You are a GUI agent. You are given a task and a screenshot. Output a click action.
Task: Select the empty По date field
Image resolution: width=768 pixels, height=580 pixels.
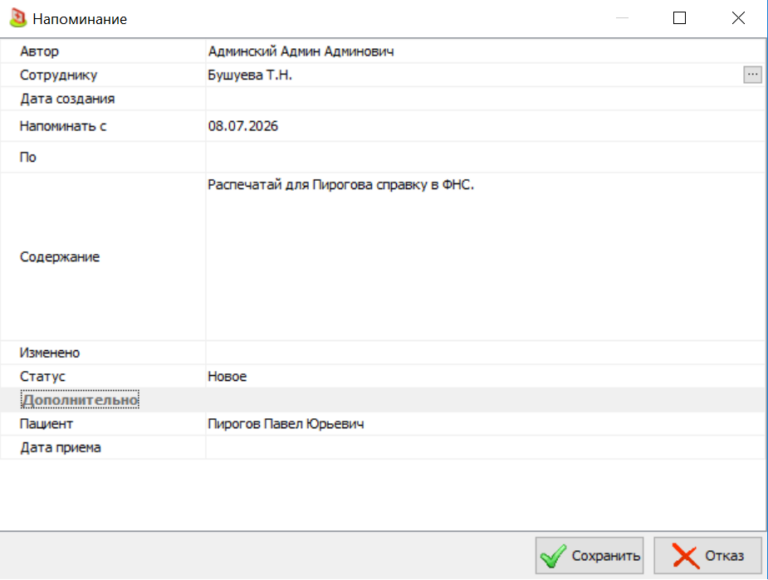tap(485, 157)
